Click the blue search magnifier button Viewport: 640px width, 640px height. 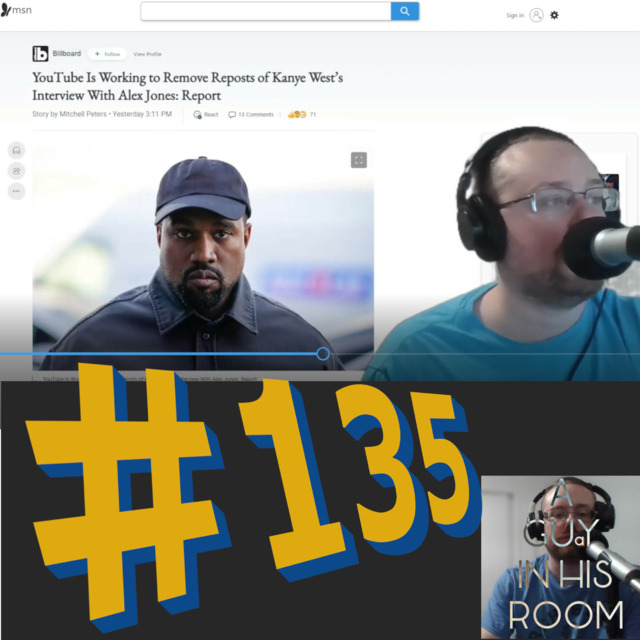pyautogui.click(x=405, y=12)
